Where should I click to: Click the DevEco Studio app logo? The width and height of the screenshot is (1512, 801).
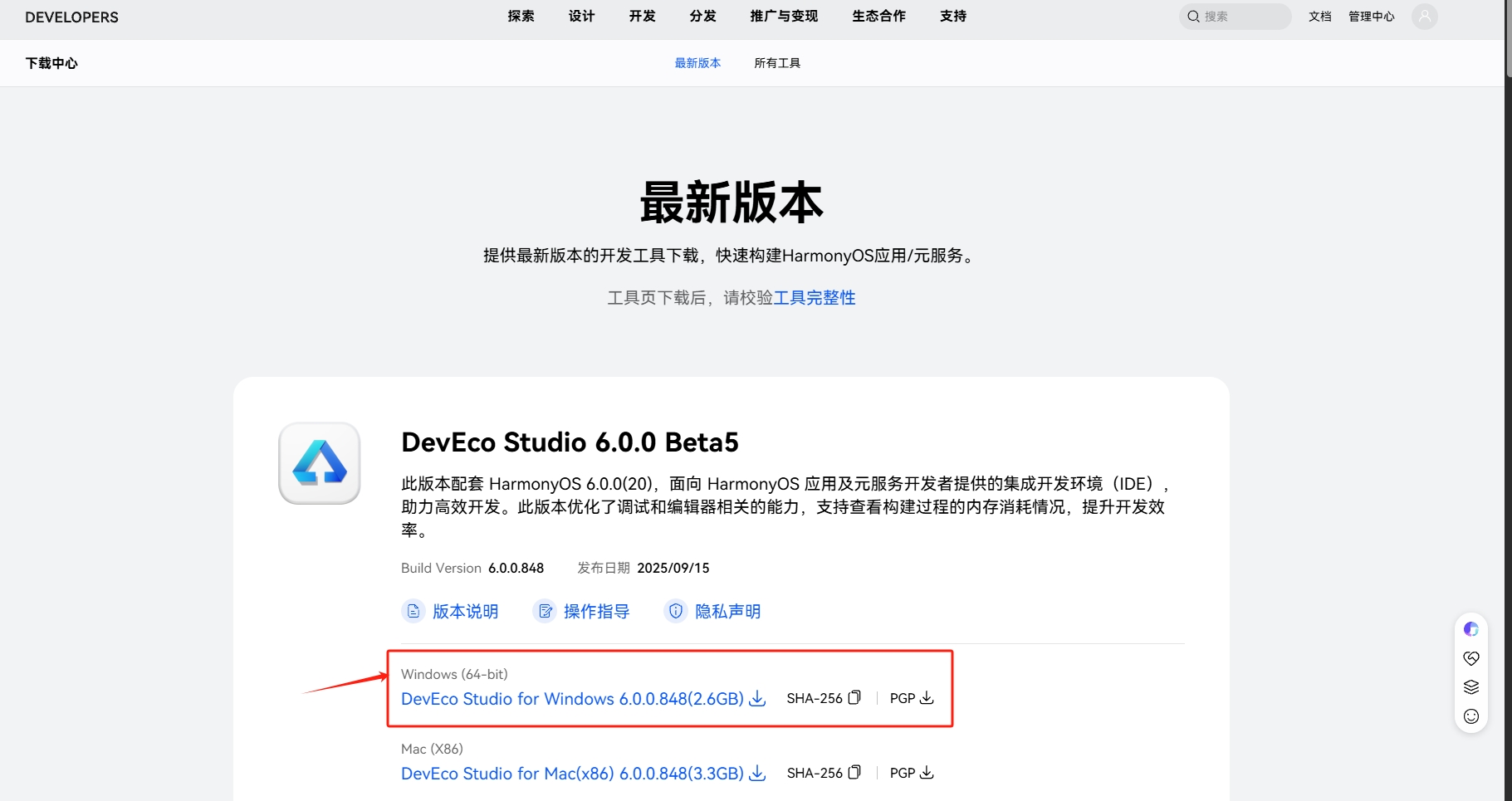point(319,463)
